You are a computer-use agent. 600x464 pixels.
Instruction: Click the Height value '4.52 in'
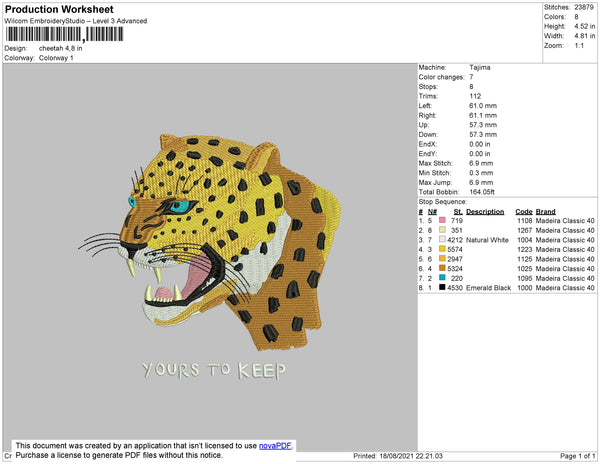(585, 26)
